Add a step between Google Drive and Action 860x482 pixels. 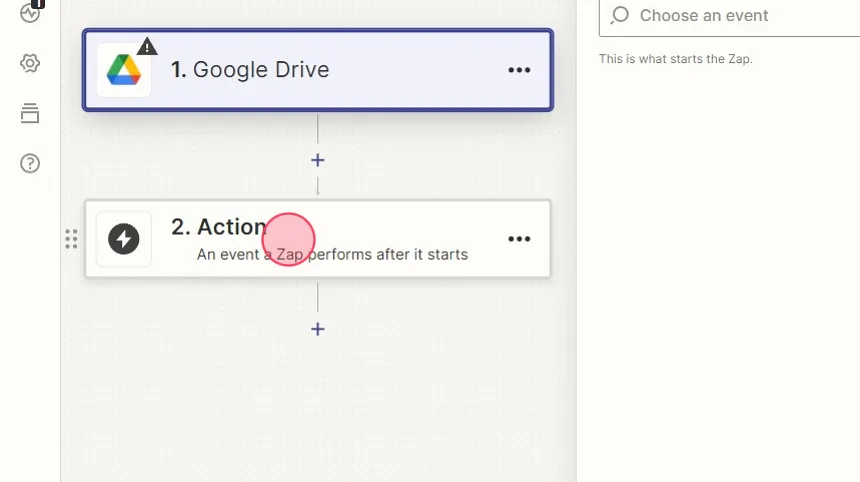coord(318,160)
